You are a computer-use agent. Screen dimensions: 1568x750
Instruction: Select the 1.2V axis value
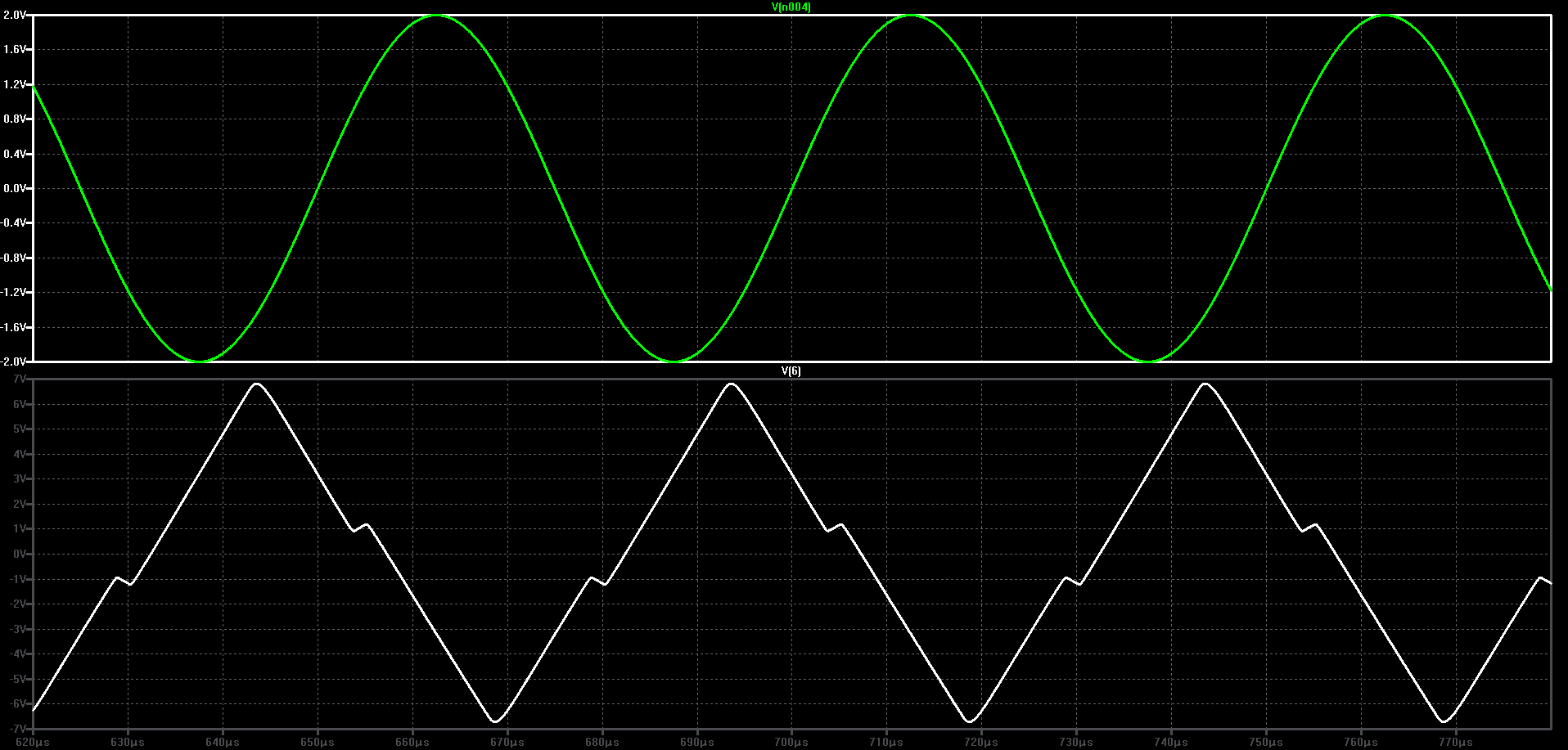point(15,84)
